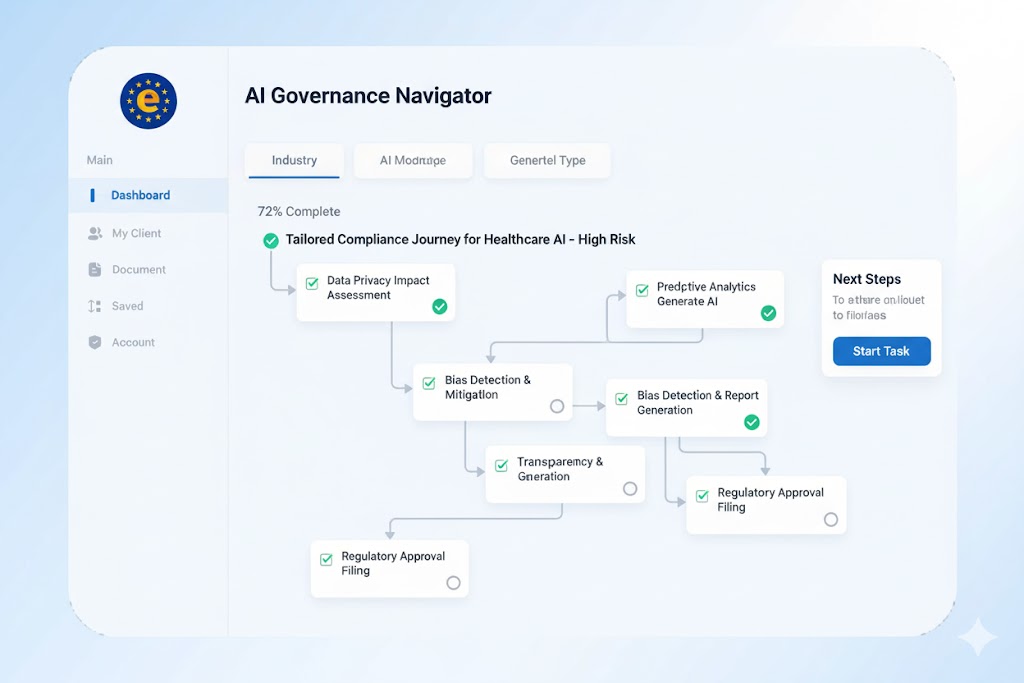Select the right-side Regulatory Approval Filing card
The height and width of the screenshot is (683, 1024).
coord(766,504)
